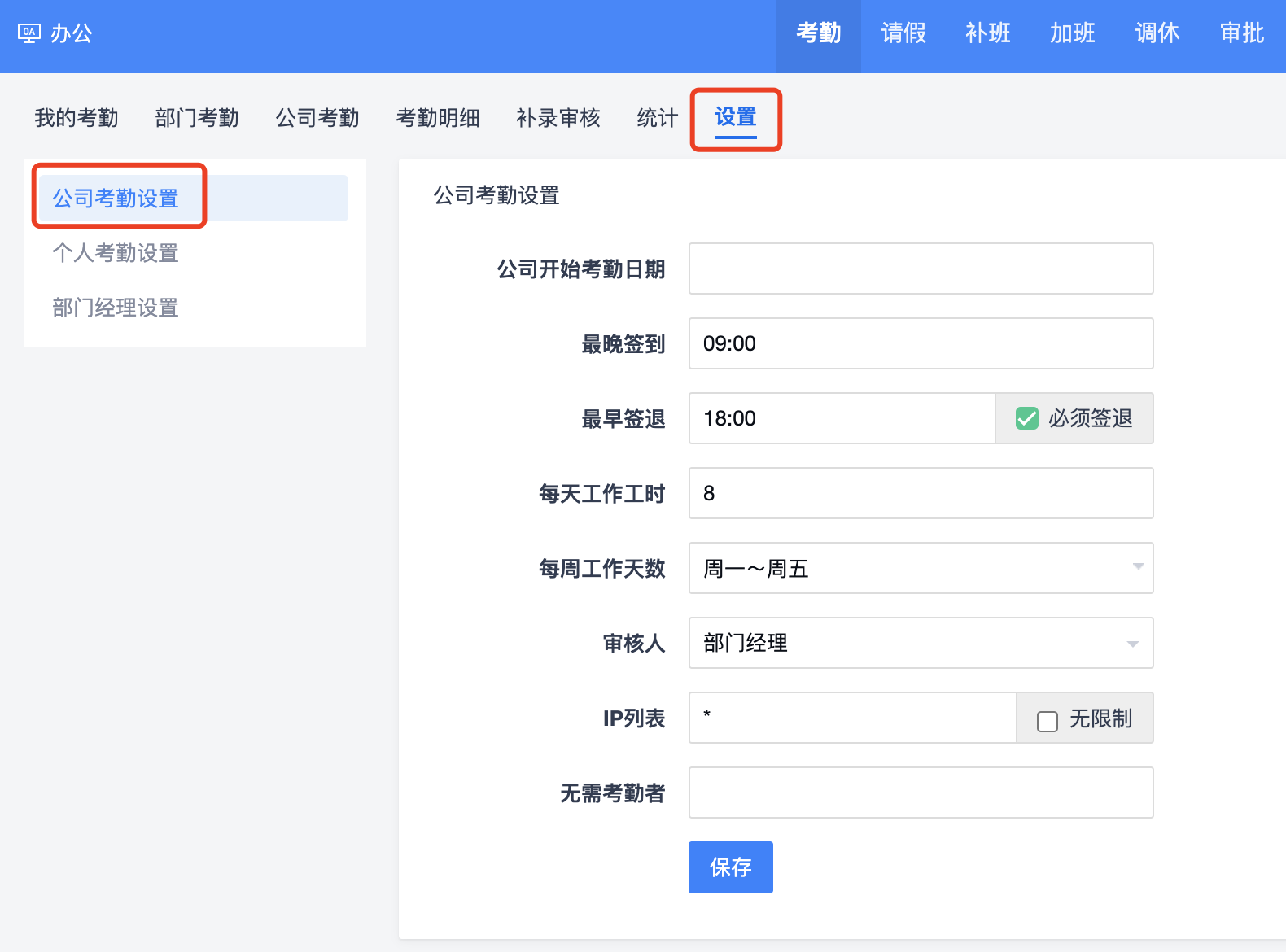Open the 审核人 dropdown
Screen dimensions: 1286x952
(x=921, y=643)
